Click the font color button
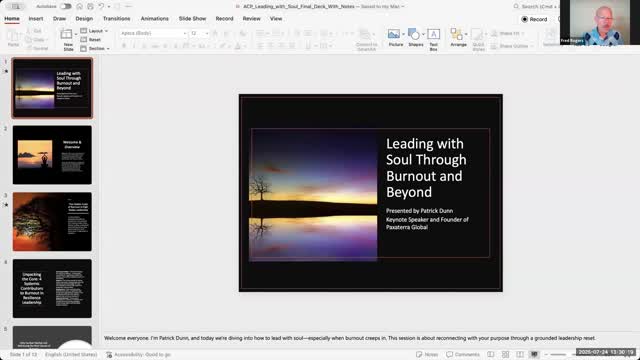Viewport: 640px width, 360px height. [x=238, y=46]
